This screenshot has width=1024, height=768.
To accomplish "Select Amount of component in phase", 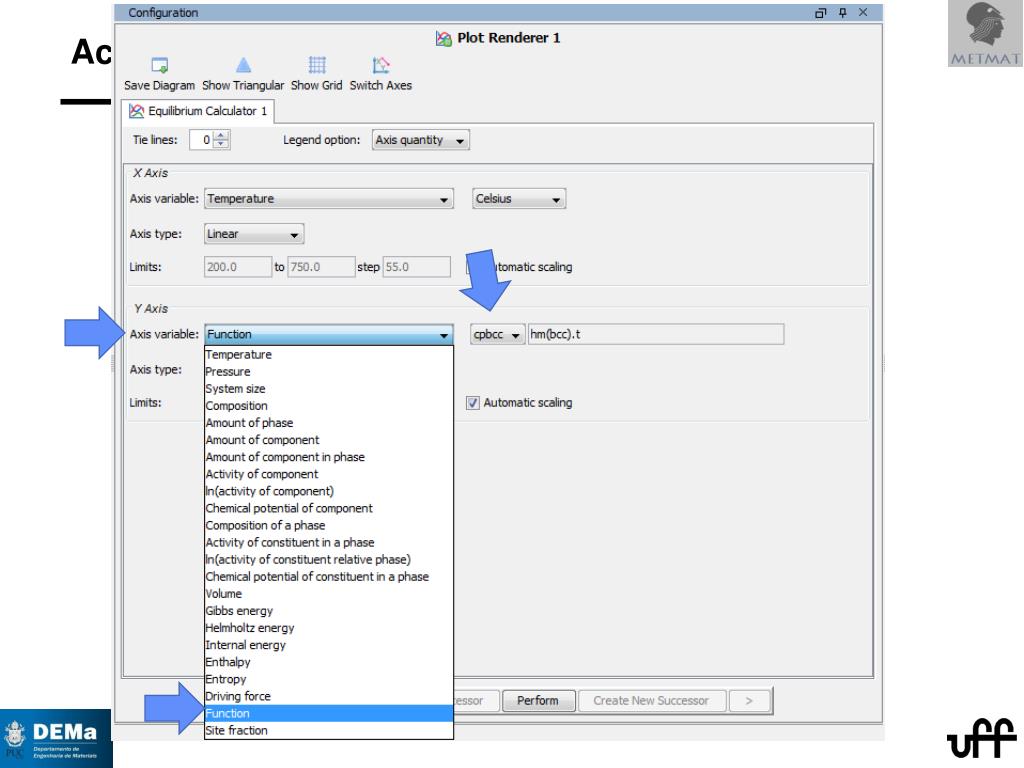I will tap(328, 457).
